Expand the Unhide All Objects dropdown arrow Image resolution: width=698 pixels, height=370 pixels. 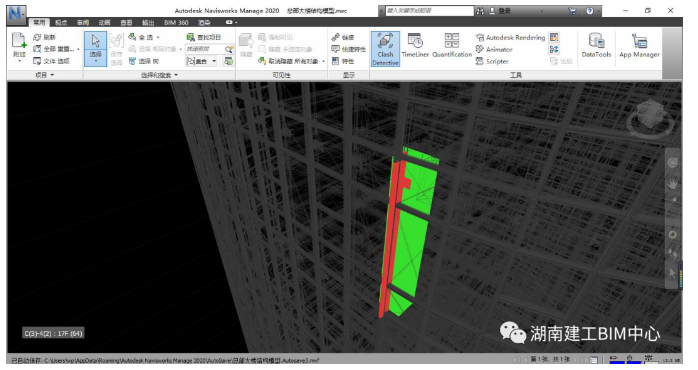pos(323,61)
